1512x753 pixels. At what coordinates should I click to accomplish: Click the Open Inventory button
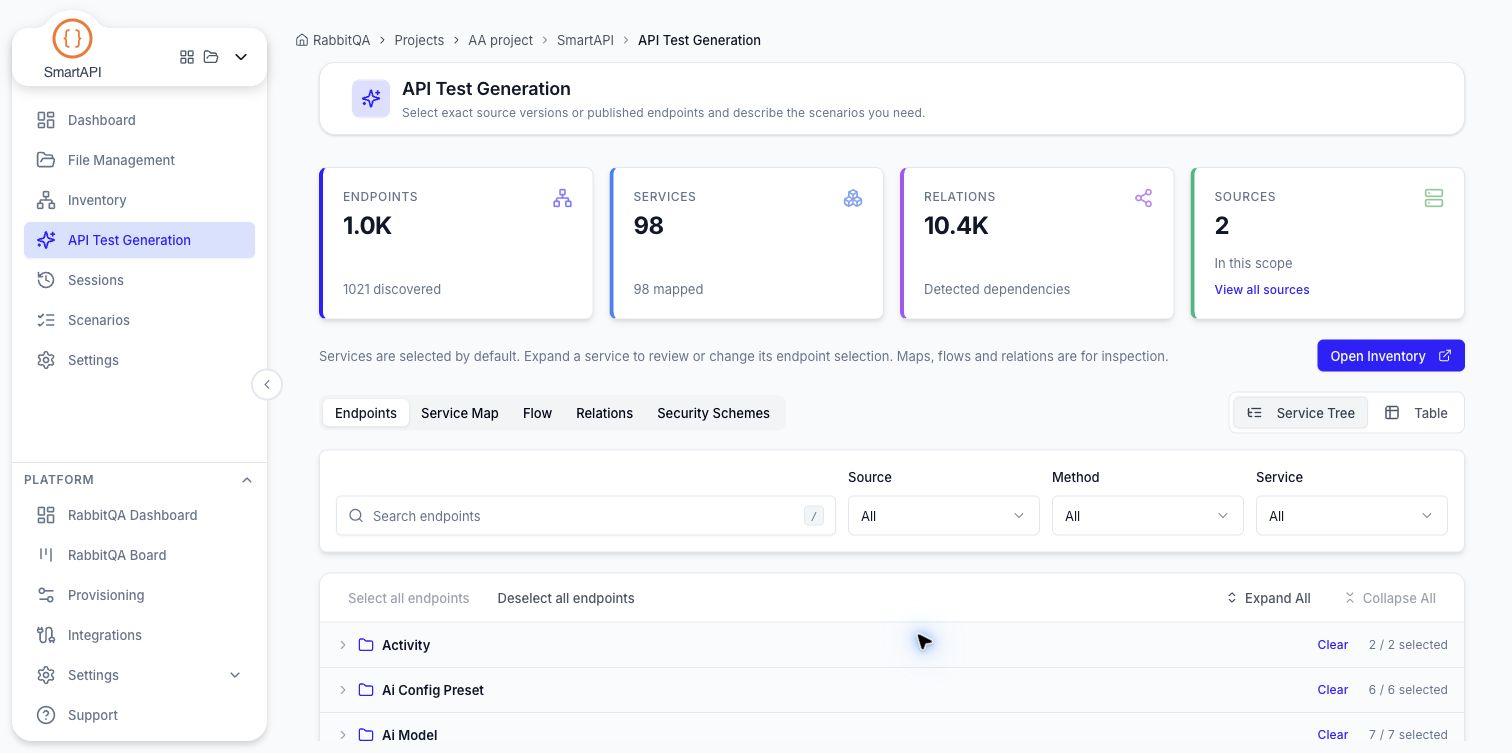coord(1391,356)
